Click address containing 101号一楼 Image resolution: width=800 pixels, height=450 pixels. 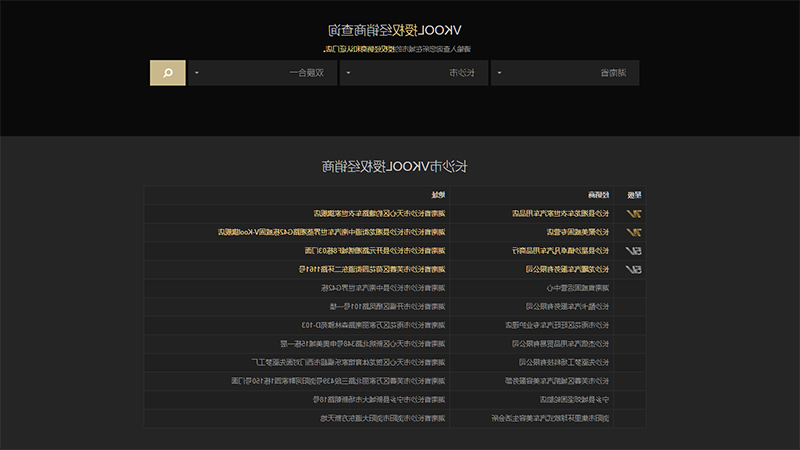point(388,307)
